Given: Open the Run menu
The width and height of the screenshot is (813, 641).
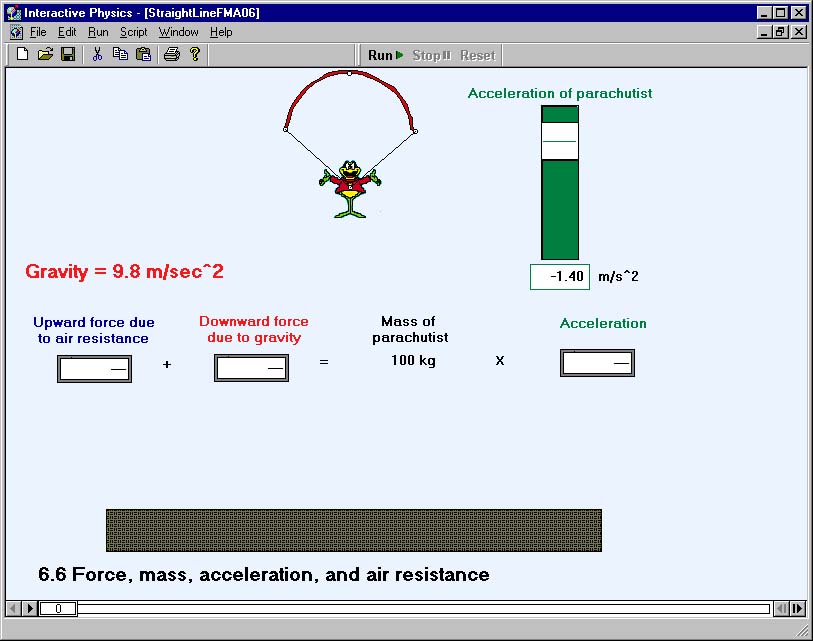Looking at the screenshot, I should 98,32.
